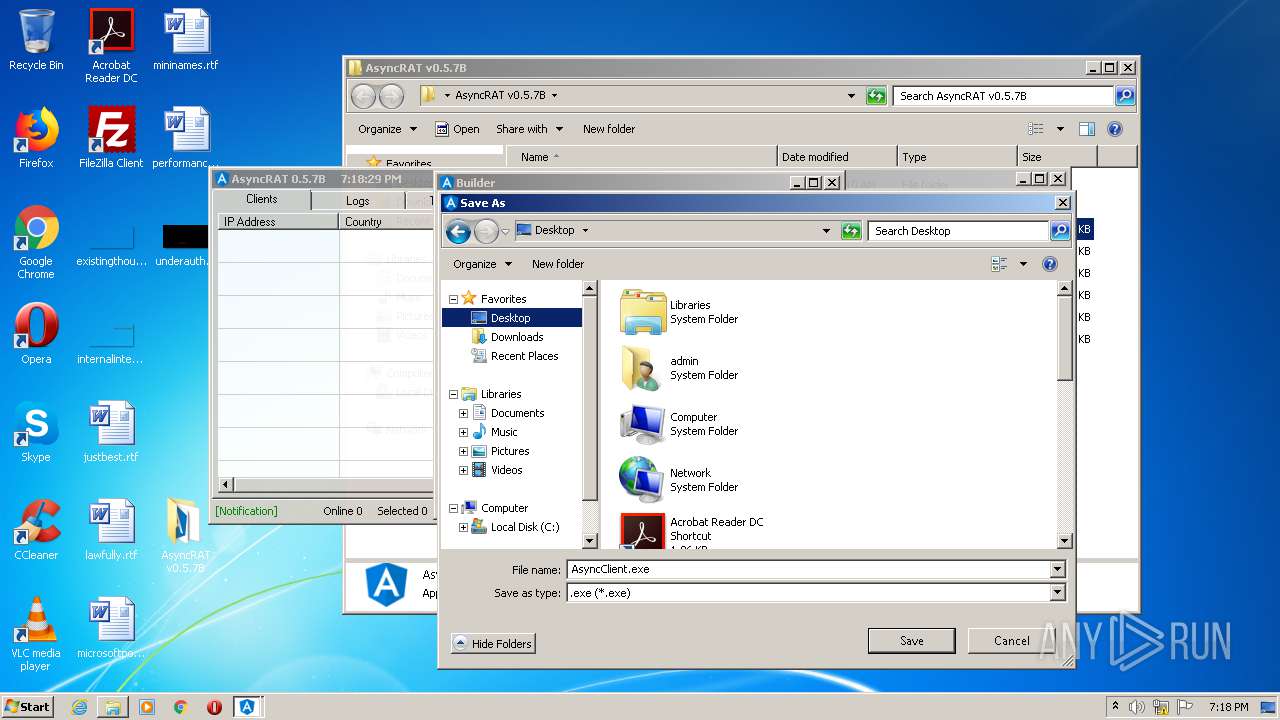Click the Name column header in Explorer window
The height and width of the screenshot is (720, 1280).
[x=641, y=157]
